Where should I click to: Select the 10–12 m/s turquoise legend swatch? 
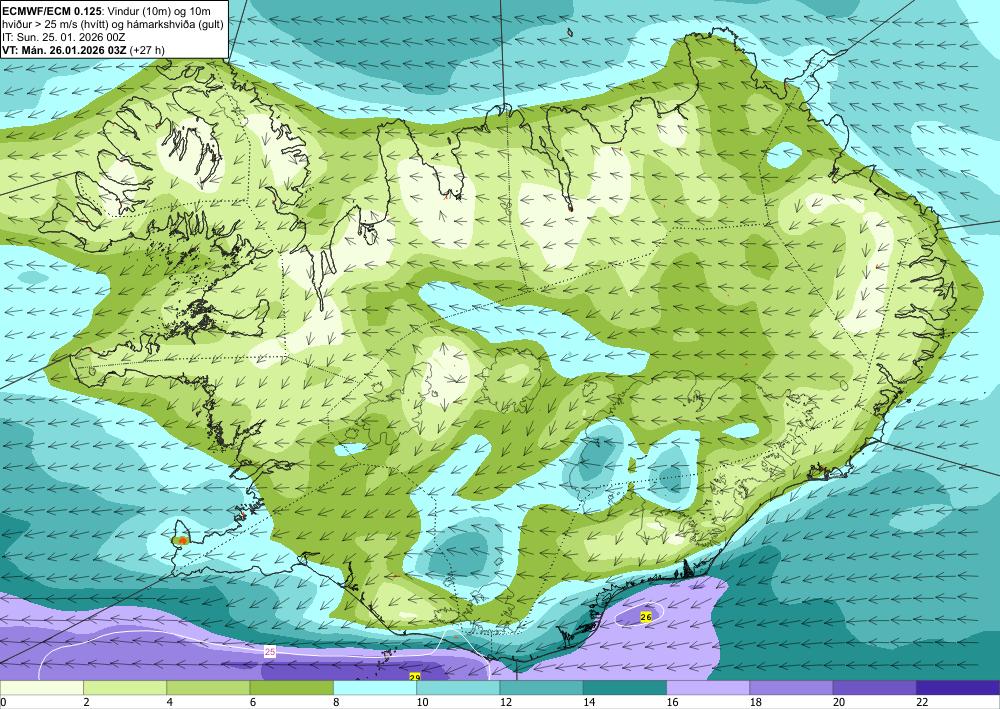tap(458, 688)
